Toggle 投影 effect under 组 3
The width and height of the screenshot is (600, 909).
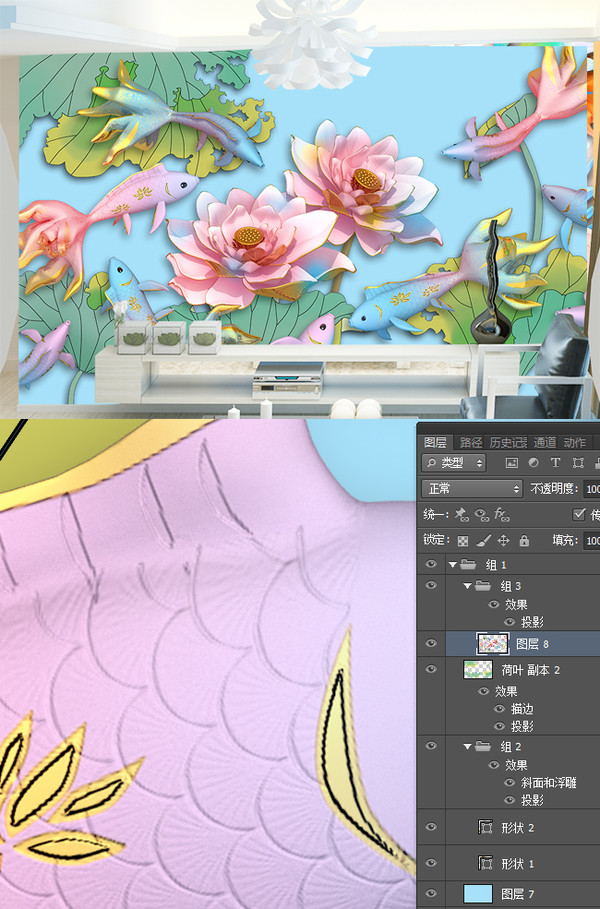click(x=510, y=622)
